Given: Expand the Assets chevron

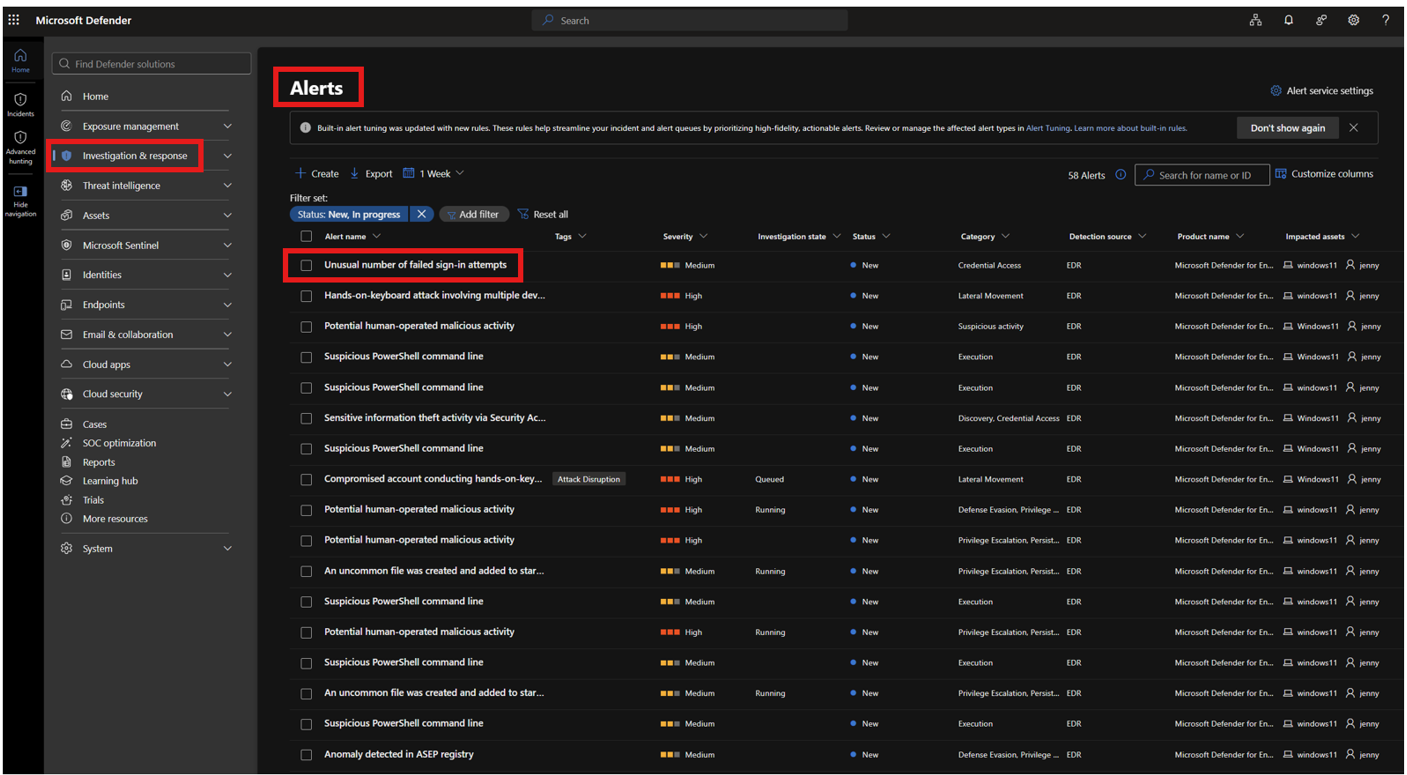Looking at the screenshot, I should click(x=227, y=215).
